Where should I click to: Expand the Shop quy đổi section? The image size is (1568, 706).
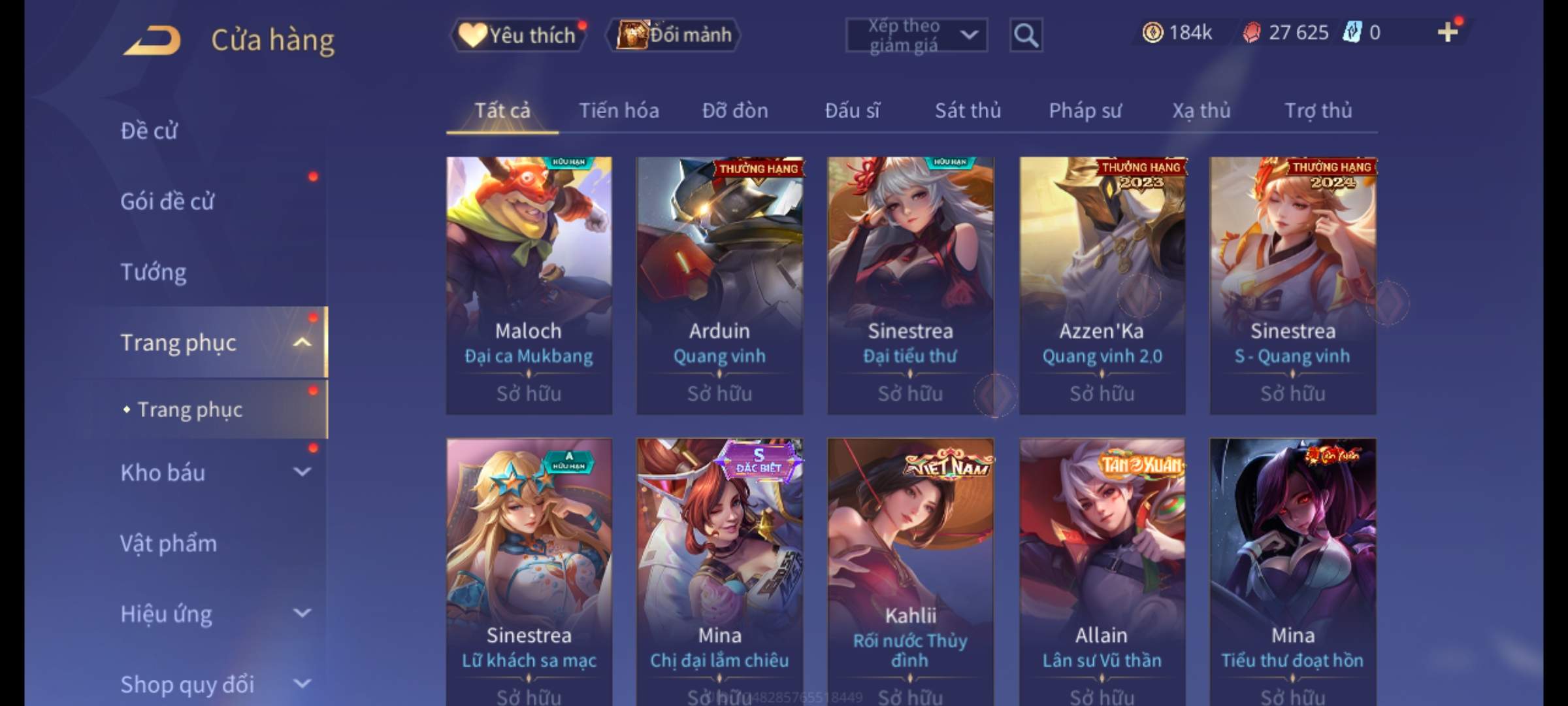302,684
